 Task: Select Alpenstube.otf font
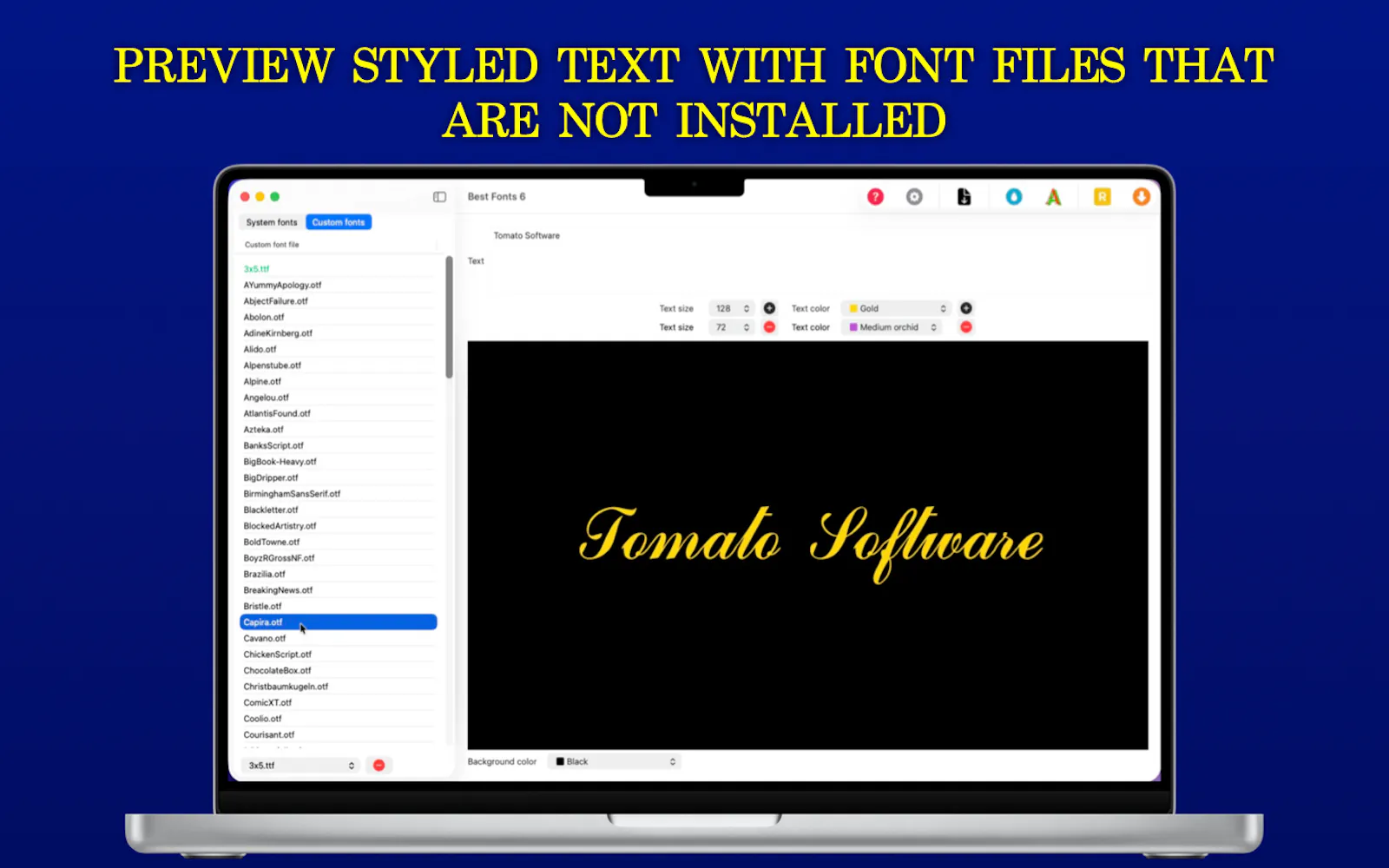point(338,365)
